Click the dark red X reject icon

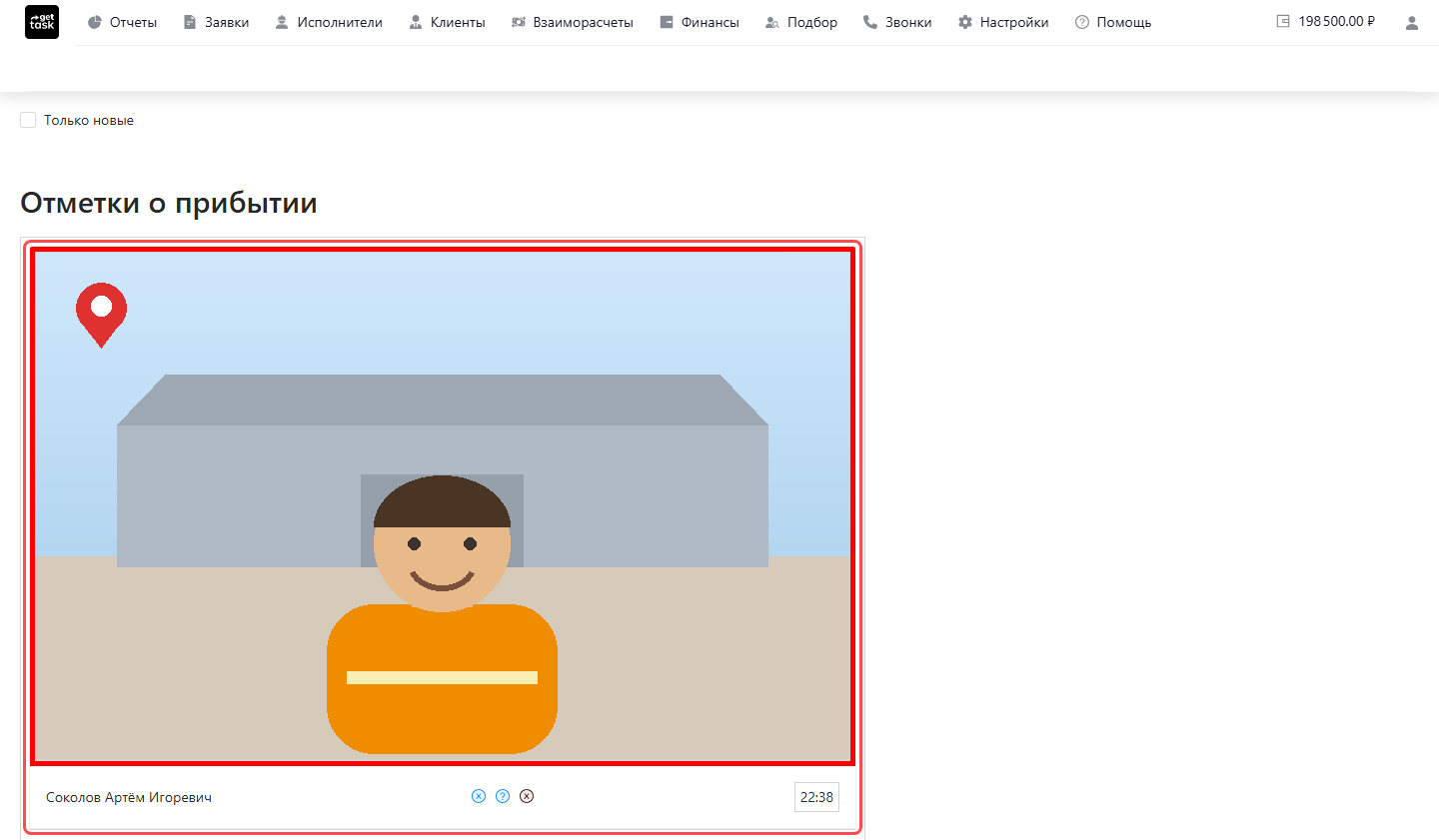click(x=527, y=796)
